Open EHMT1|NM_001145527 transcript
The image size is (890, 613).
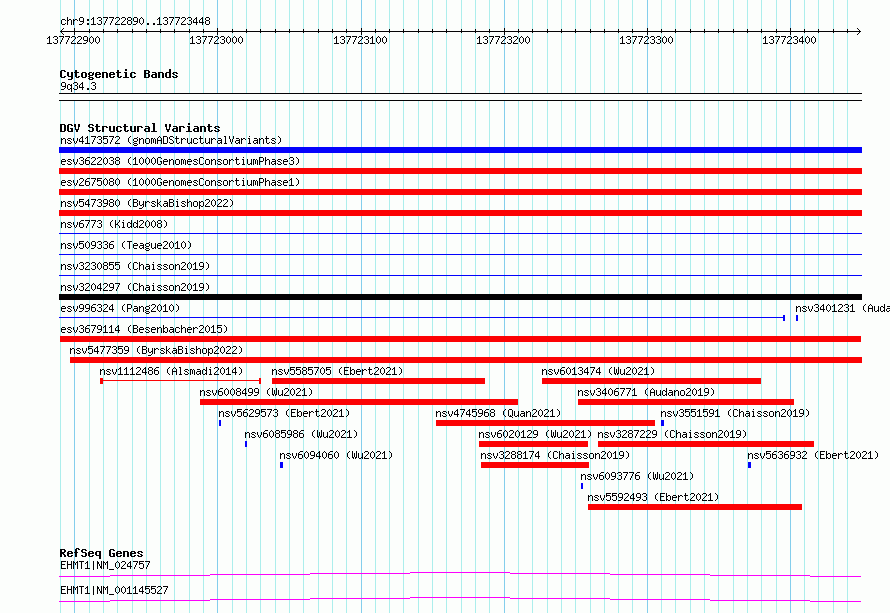click(x=114, y=590)
